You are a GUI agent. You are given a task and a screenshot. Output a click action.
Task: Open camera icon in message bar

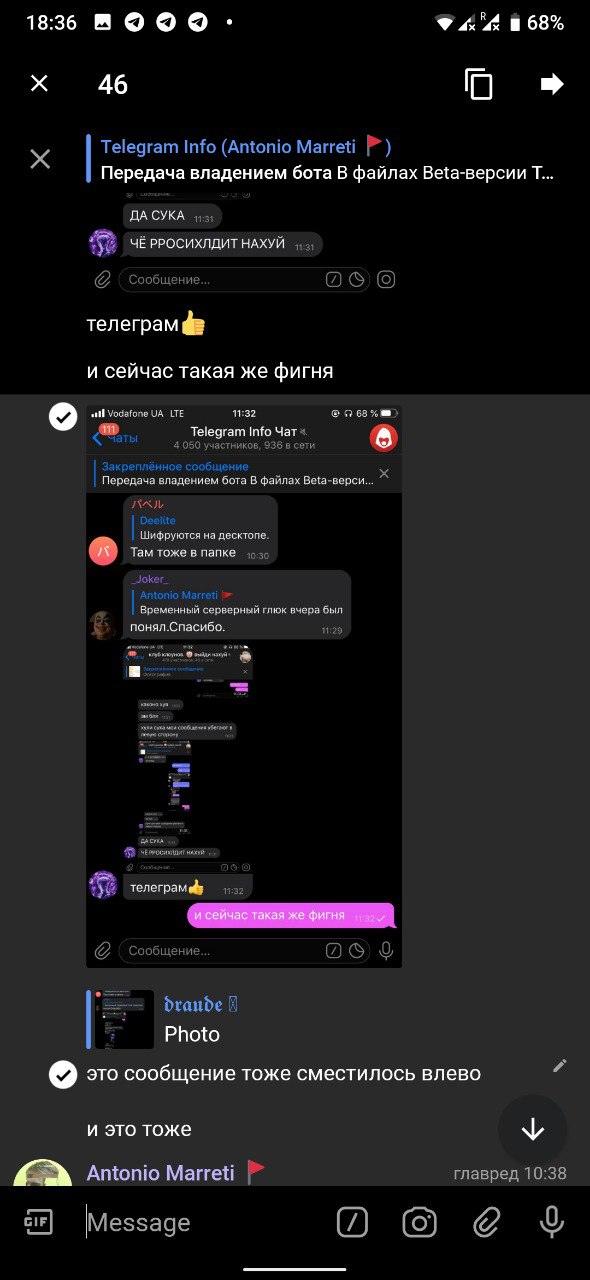(x=420, y=1222)
